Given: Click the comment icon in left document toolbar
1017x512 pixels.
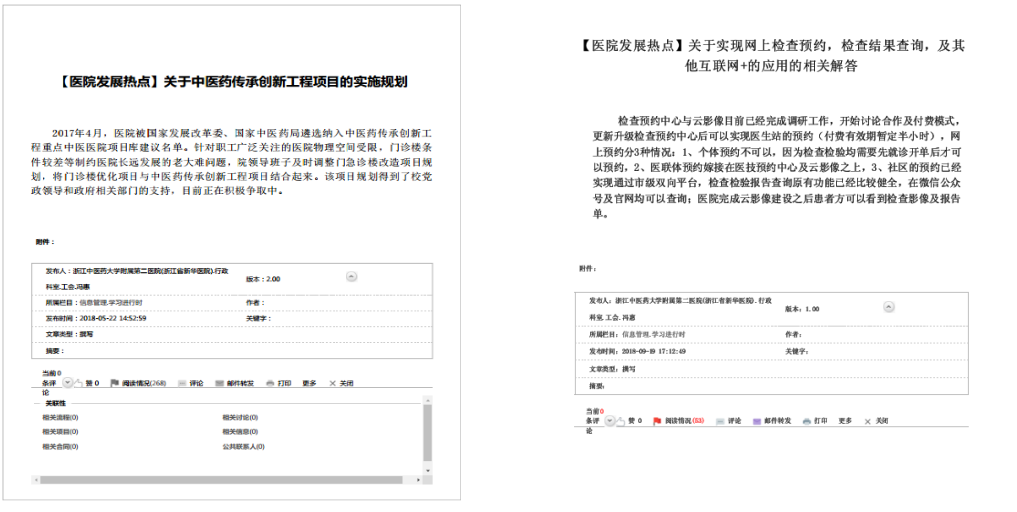Looking at the screenshot, I should coord(182,382).
